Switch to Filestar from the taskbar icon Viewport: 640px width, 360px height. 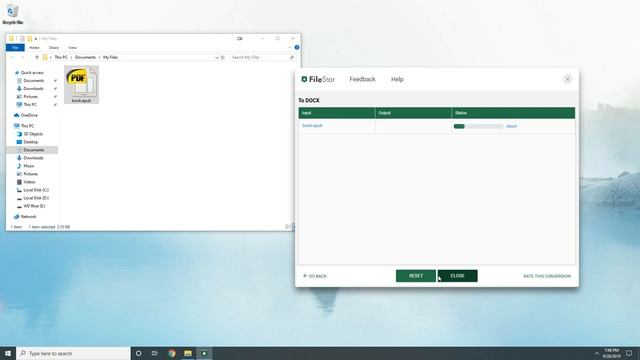click(x=204, y=353)
